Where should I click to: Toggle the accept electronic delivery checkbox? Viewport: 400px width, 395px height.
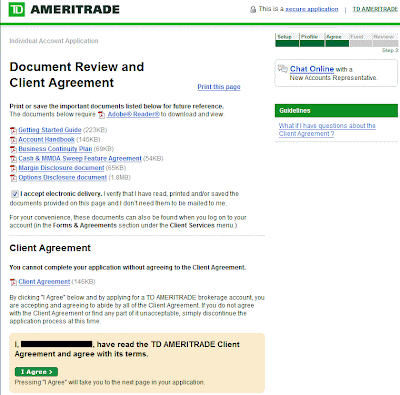(15, 194)
